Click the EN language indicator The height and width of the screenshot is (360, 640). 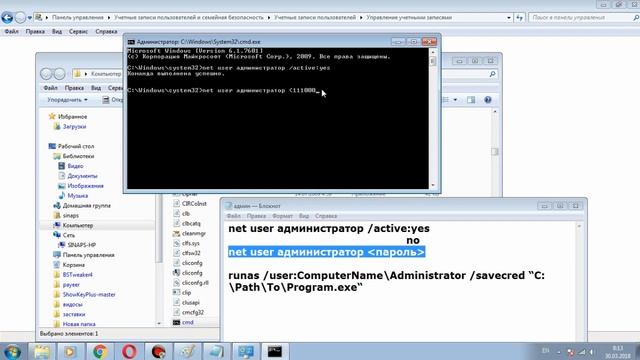pos(545,351)
